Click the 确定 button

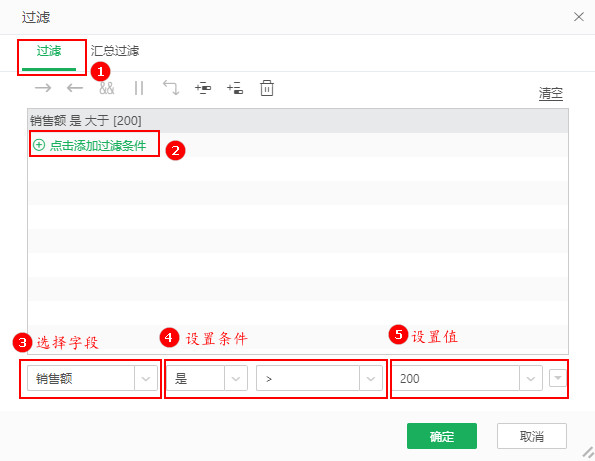[x=442, y=436]
